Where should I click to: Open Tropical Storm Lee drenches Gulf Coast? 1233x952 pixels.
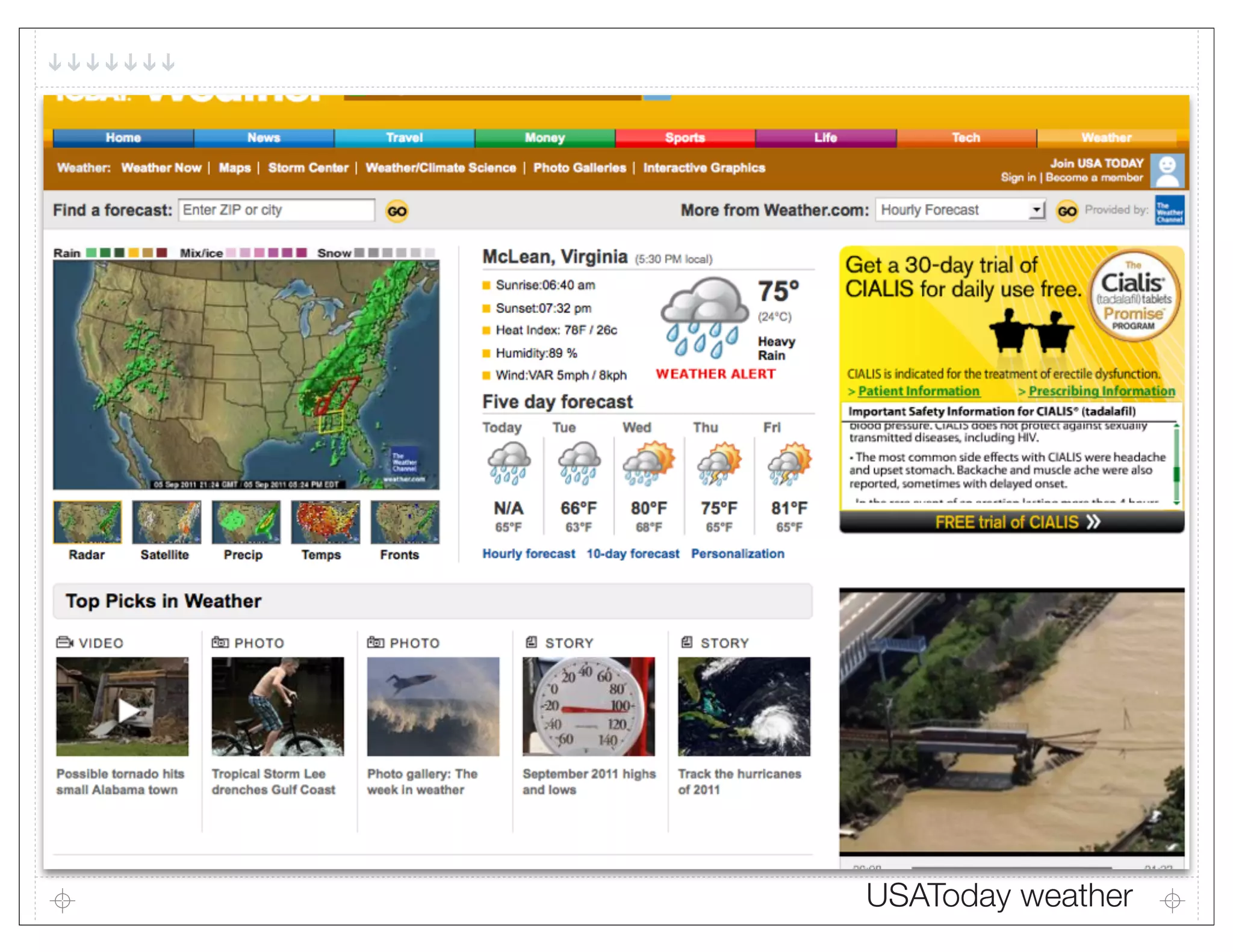click(x=273, y=782)
